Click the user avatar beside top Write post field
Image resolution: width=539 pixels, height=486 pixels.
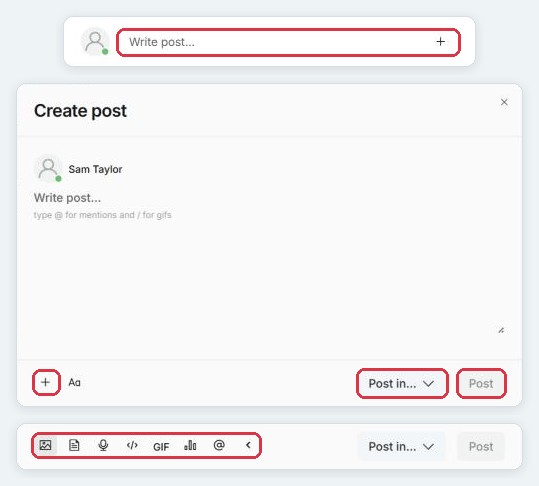point(95,42)
